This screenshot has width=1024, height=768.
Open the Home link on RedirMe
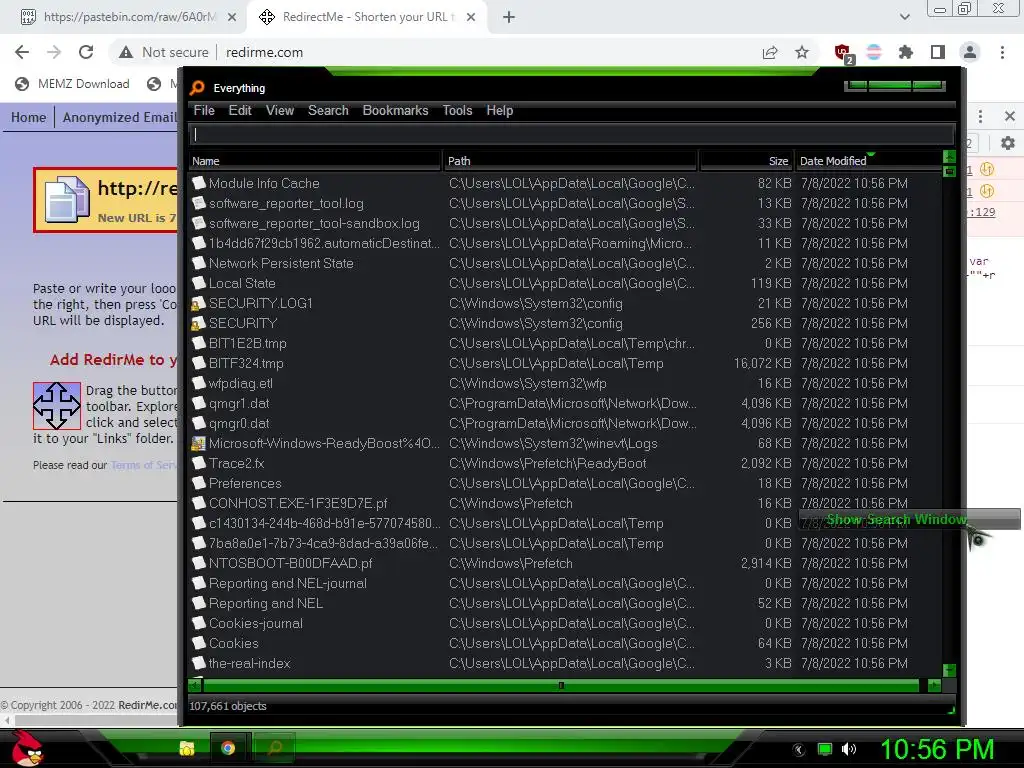[x=29, y=118]
